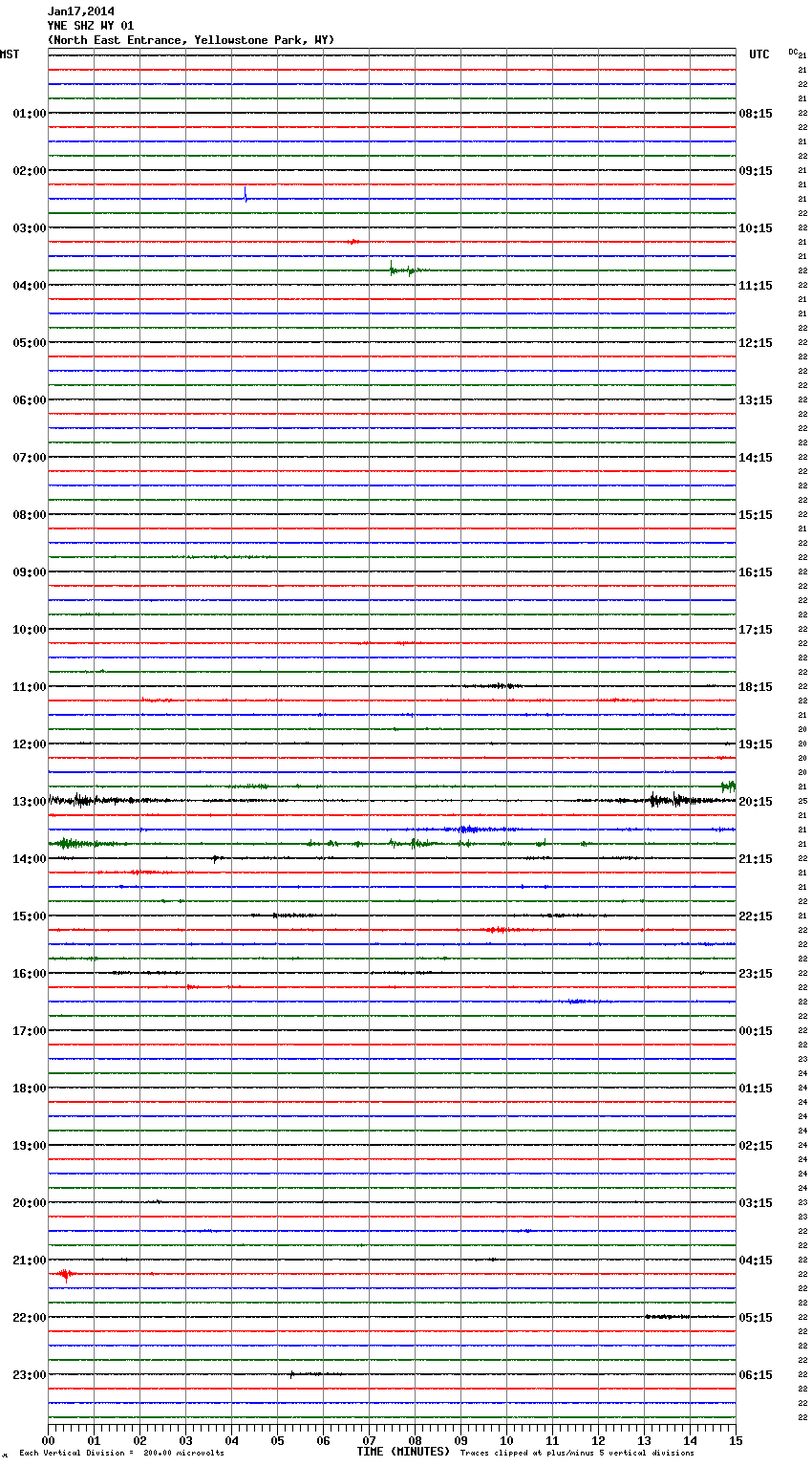Click the 04:15 UTC time label
Screen dimensions: 812x1466
[756, 1261]
